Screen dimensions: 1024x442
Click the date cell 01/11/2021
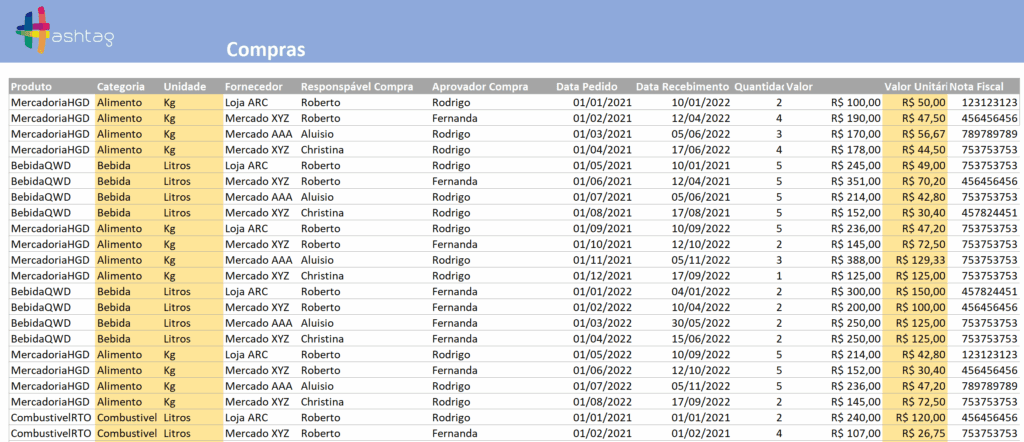602,260
